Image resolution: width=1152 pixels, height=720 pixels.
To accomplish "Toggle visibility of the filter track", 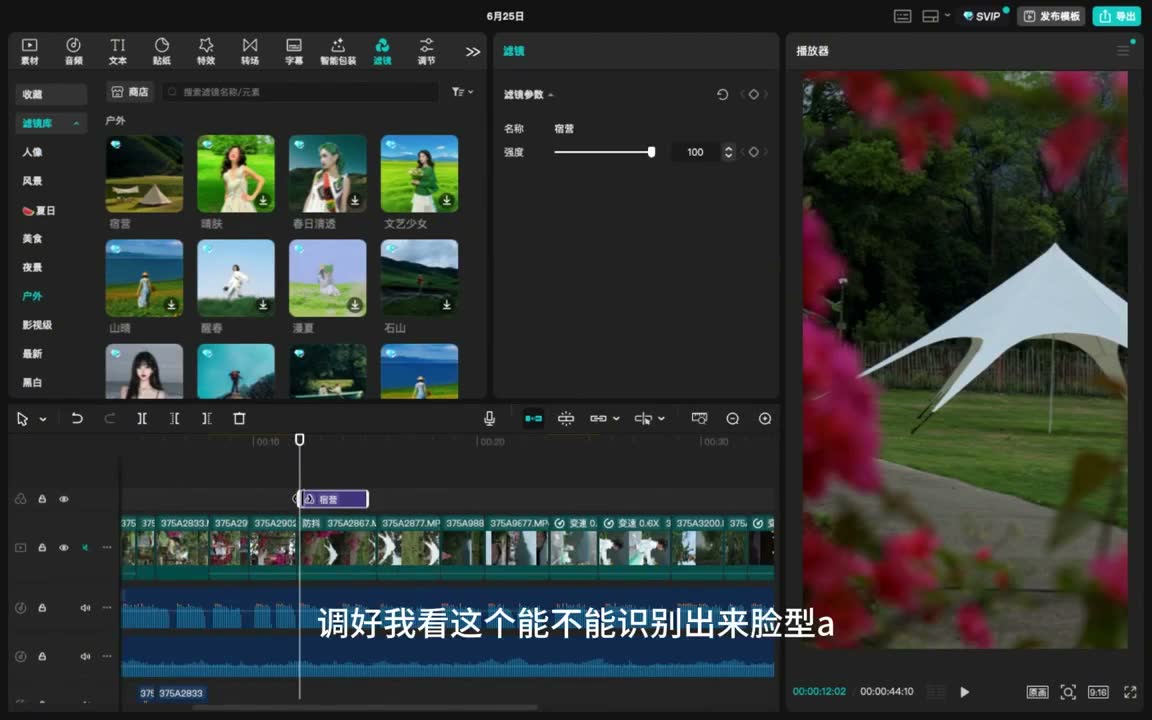I will 64,499.
